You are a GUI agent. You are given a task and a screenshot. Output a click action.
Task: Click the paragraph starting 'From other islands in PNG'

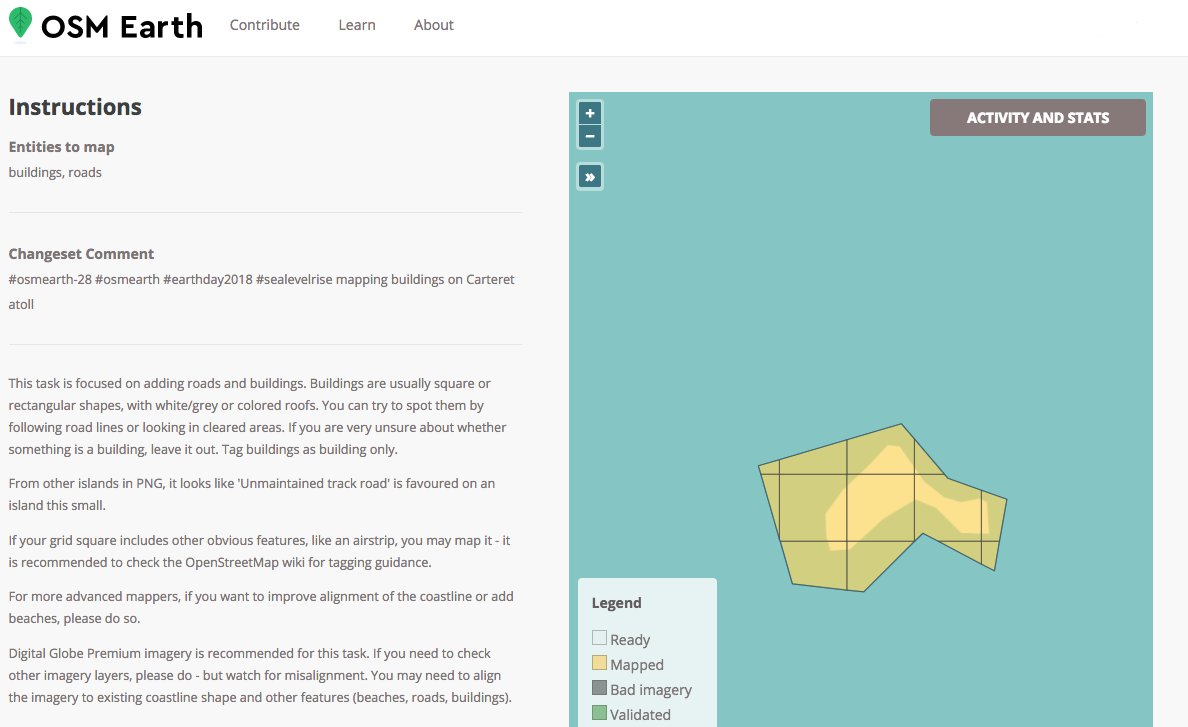(x=252, y=495)
